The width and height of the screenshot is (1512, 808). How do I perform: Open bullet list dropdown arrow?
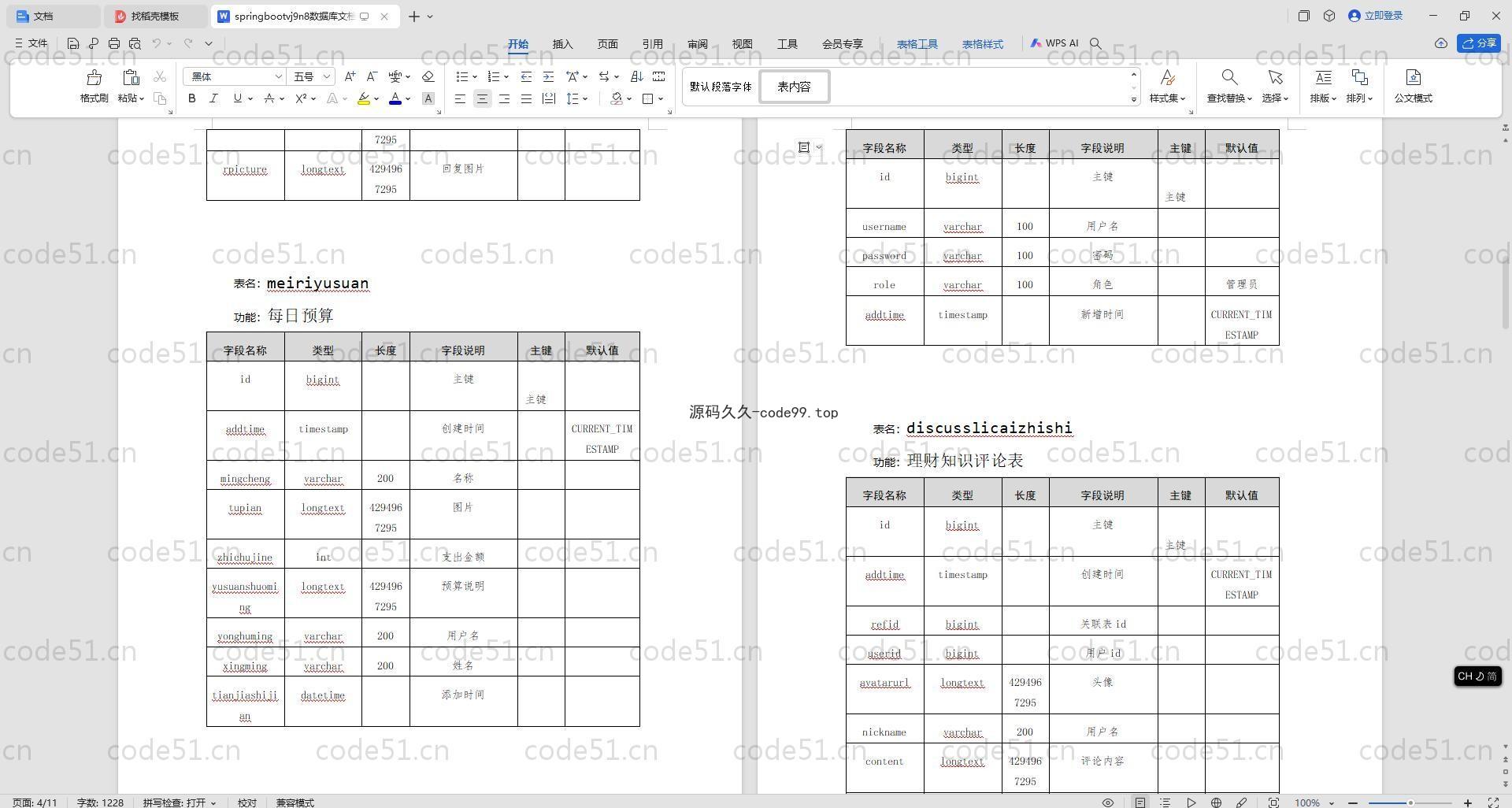tap(475, 76)
